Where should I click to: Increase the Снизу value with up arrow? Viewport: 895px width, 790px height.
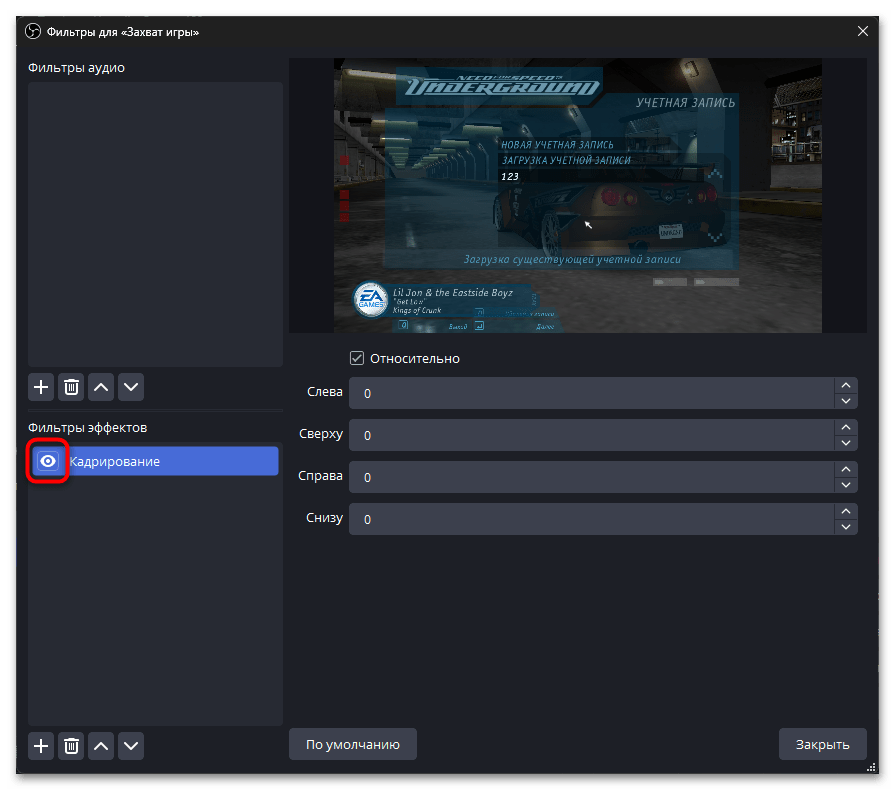(846, 511)
